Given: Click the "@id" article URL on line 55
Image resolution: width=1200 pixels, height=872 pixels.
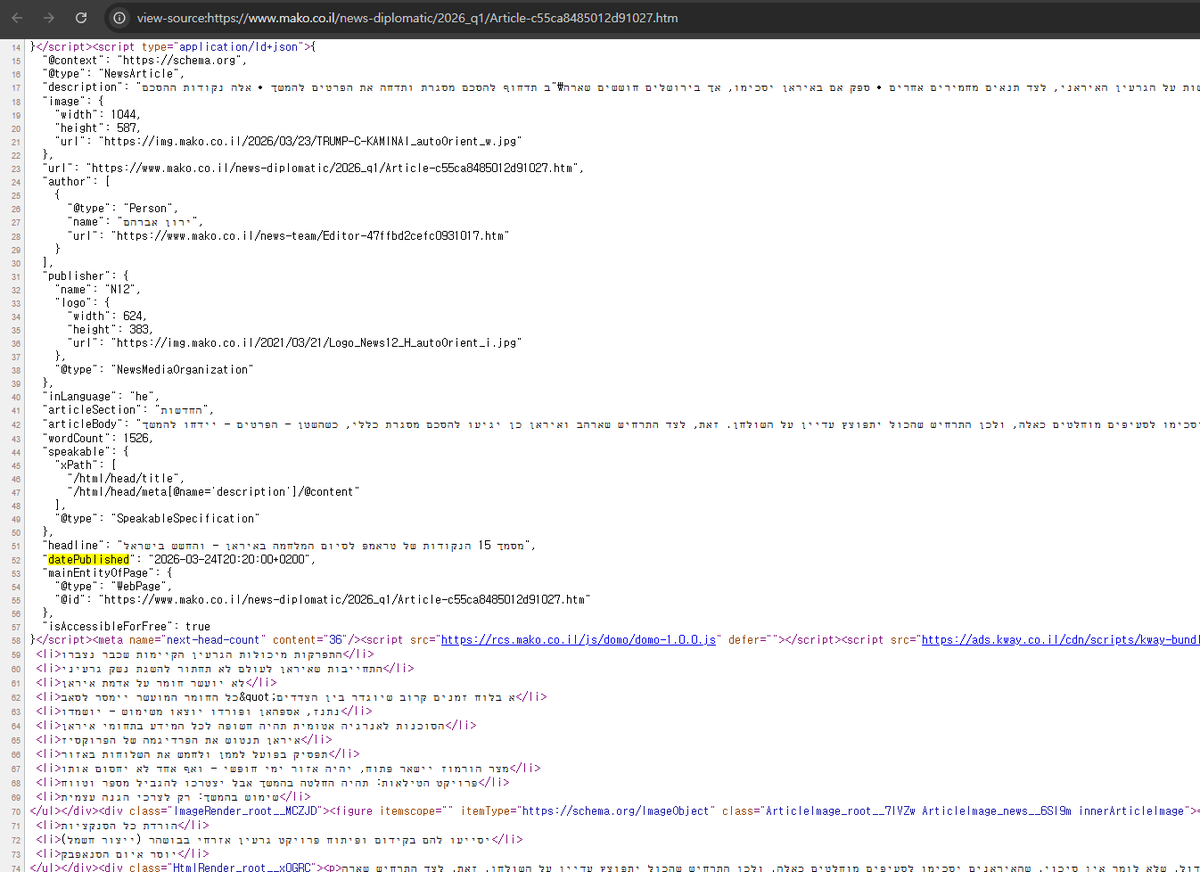Looking at the screenshot, I should tap(345, 600).
